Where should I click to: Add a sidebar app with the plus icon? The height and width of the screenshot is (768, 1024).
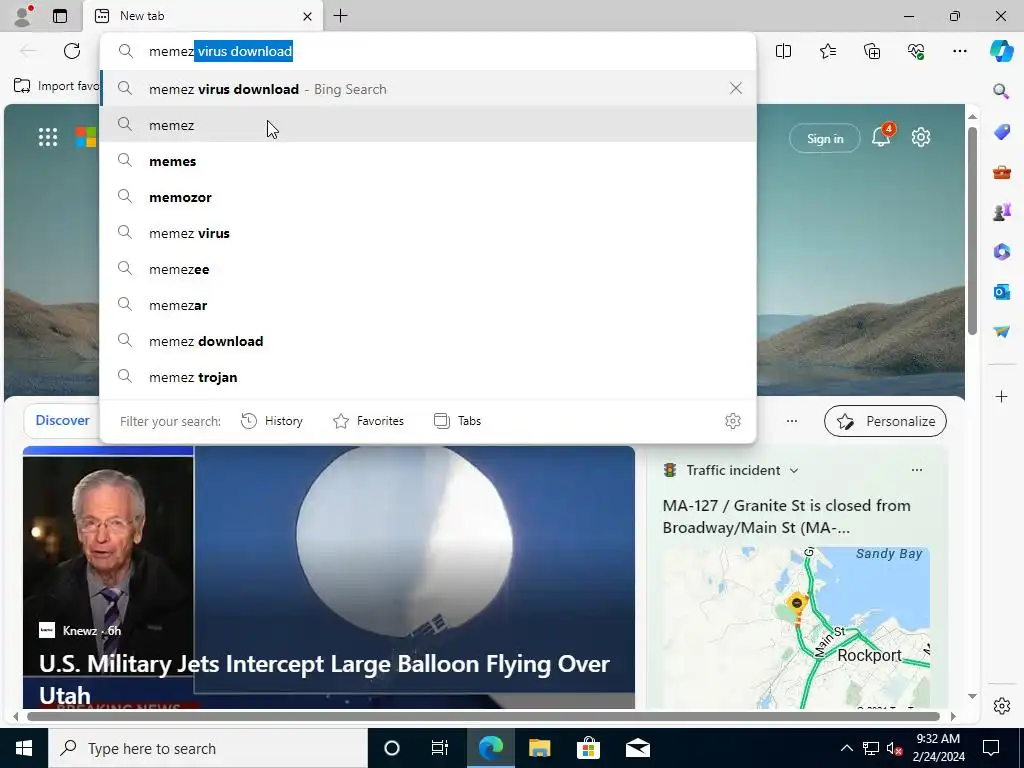coord(1001,396)
